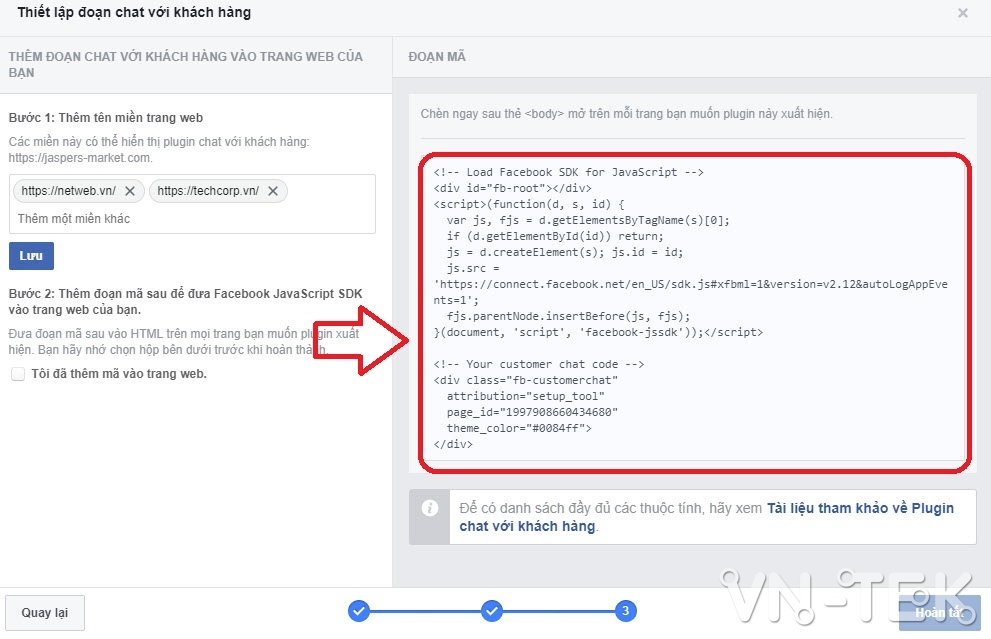991x639 pixels.
Task: Click the 'Chèn ngay sau thẻ <body>' instruction text
Action: click(x=626, y=114)
